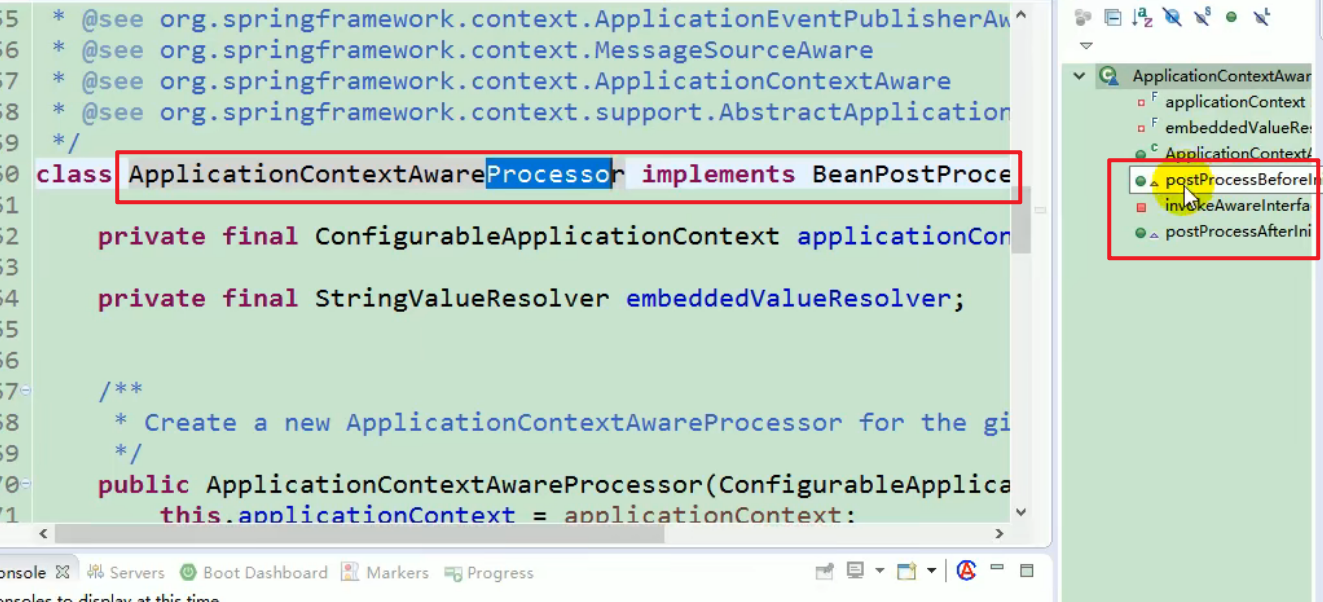Open the Progress tab
This screenshot has height=602, width=1323.
489,573
